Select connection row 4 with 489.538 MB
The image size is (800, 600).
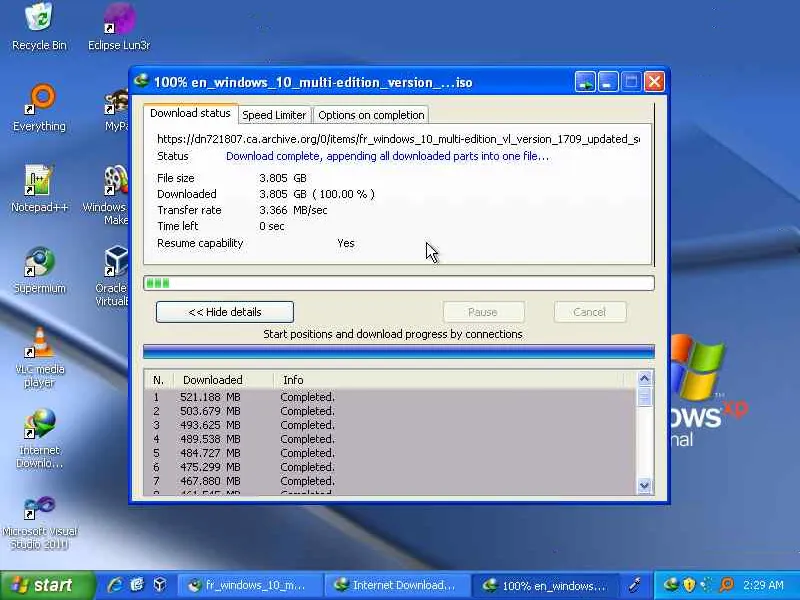390,439
